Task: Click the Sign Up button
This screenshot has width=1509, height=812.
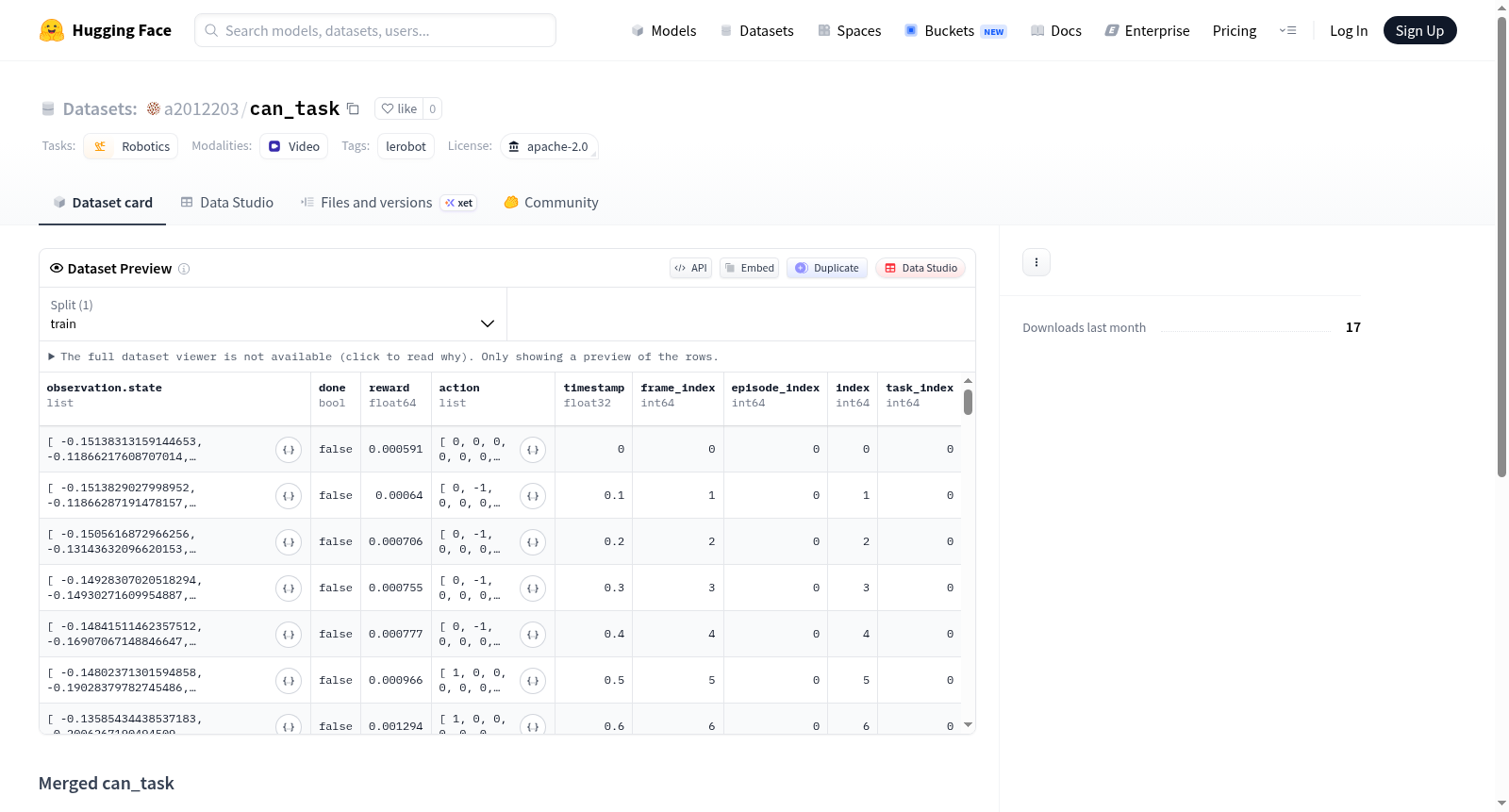Action: 1420,30
